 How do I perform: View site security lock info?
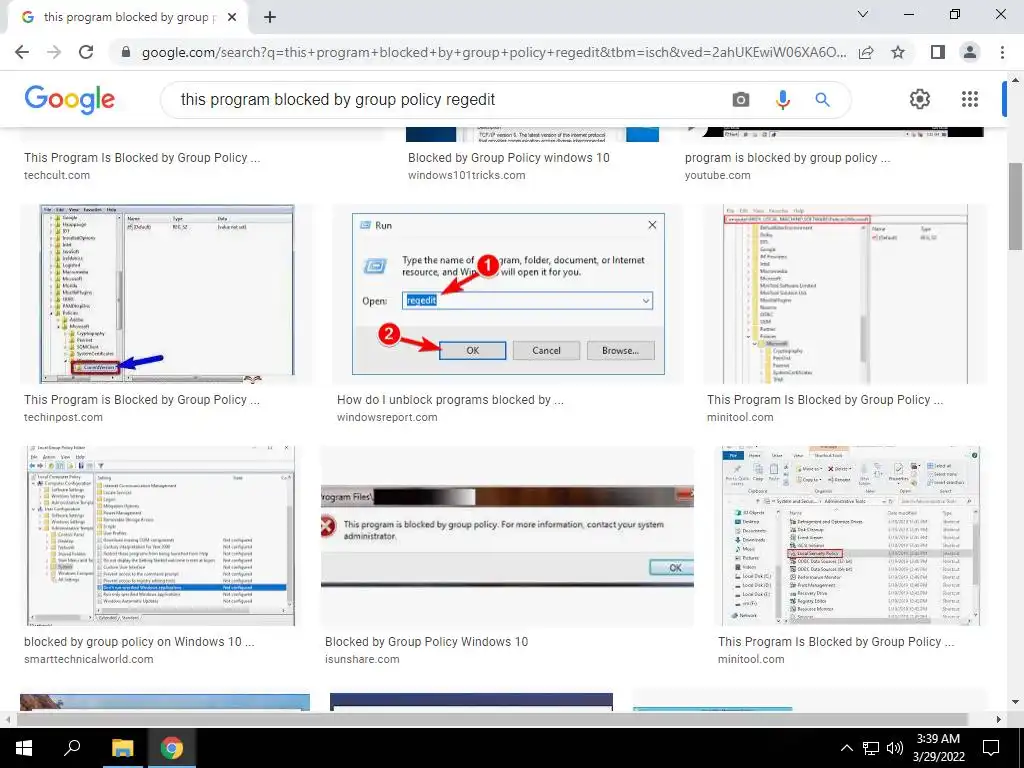click(126, 52)
